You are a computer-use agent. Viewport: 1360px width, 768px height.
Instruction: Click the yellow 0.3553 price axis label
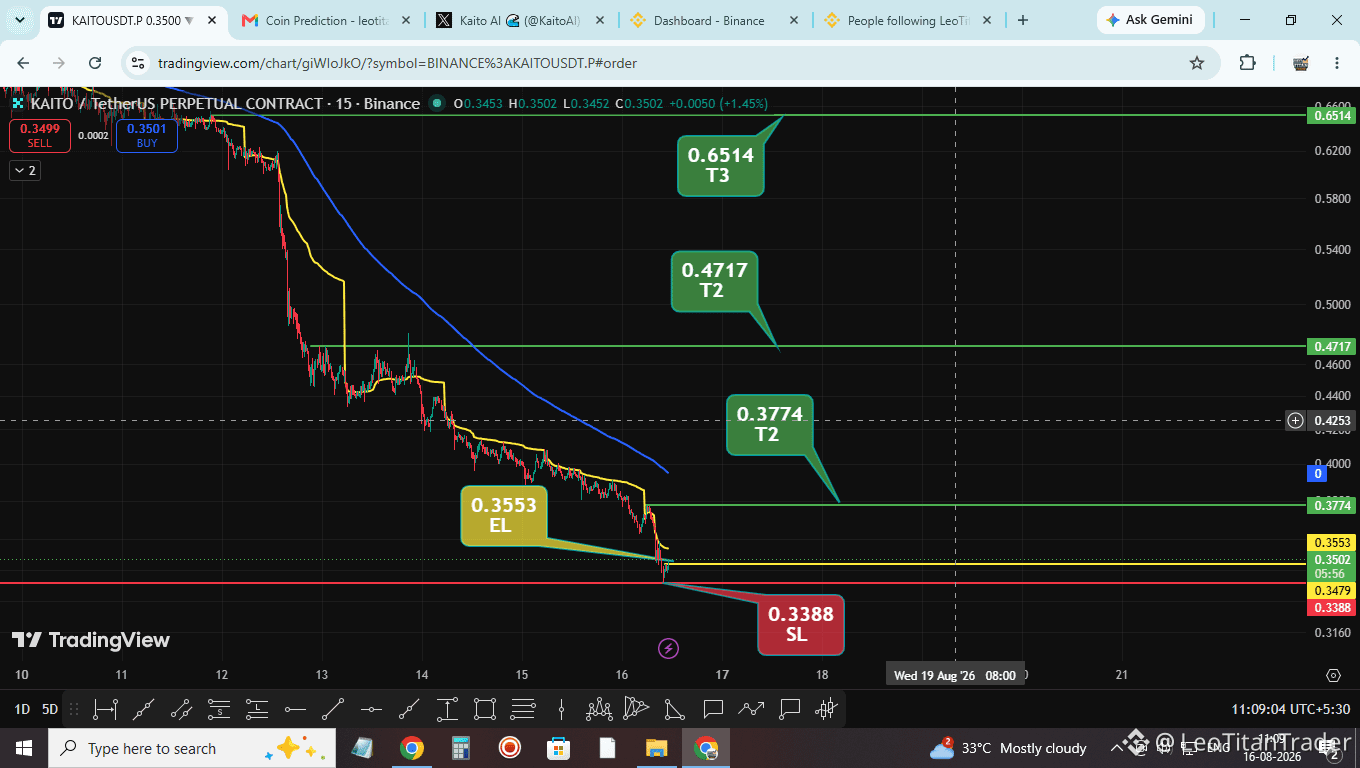click(1332, 543)
